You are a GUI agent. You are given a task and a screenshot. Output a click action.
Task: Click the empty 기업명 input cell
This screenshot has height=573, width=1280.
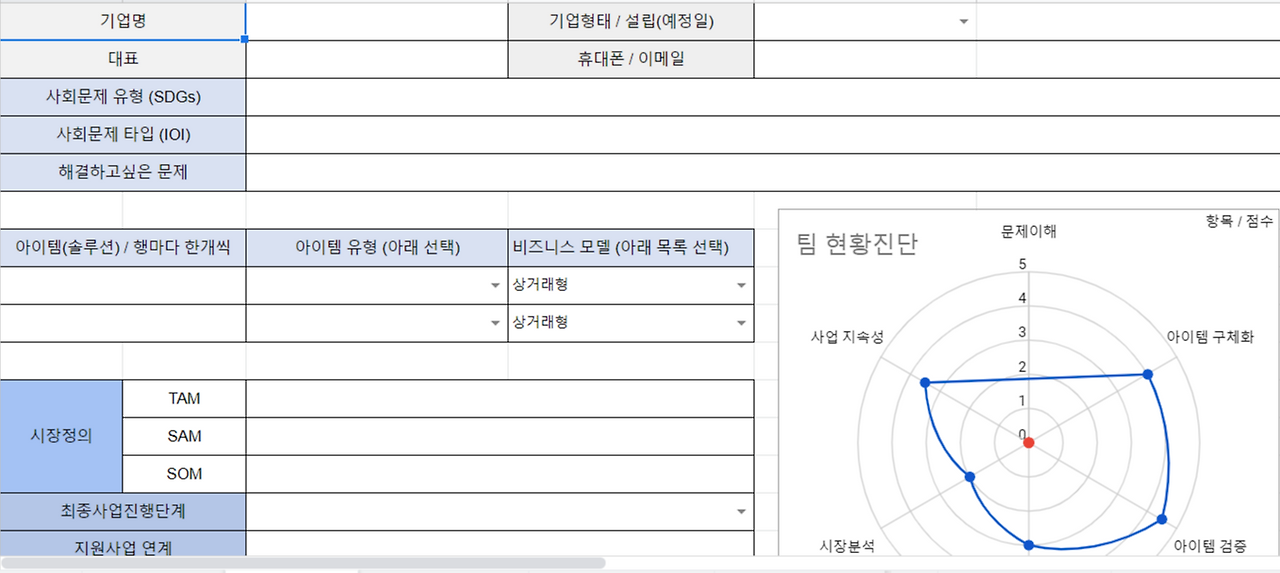(x=377, y=21)
